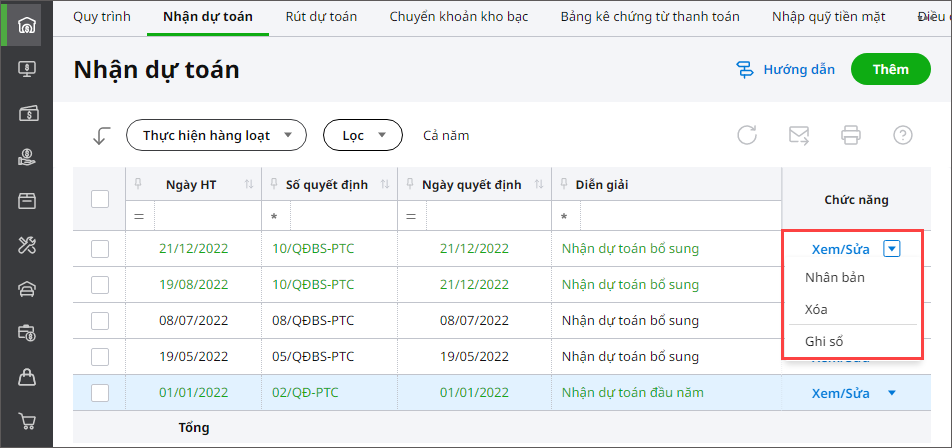The image size is (952, 448).
Task: Switch to the "Rút dự toán" tab
Action: (x=321, y=17)
